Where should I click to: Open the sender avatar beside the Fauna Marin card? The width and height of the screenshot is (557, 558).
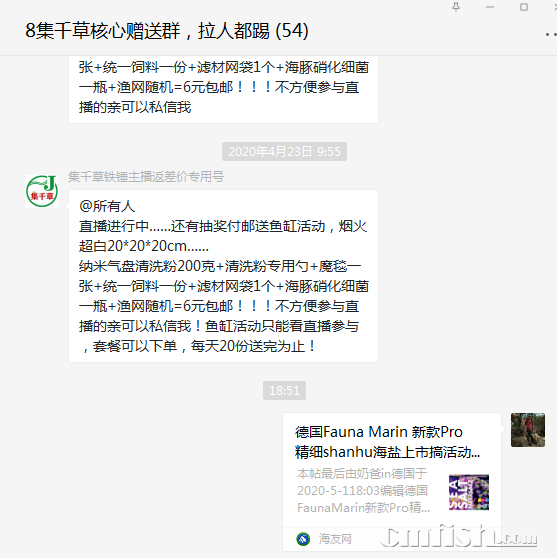[x=528, y=430]
